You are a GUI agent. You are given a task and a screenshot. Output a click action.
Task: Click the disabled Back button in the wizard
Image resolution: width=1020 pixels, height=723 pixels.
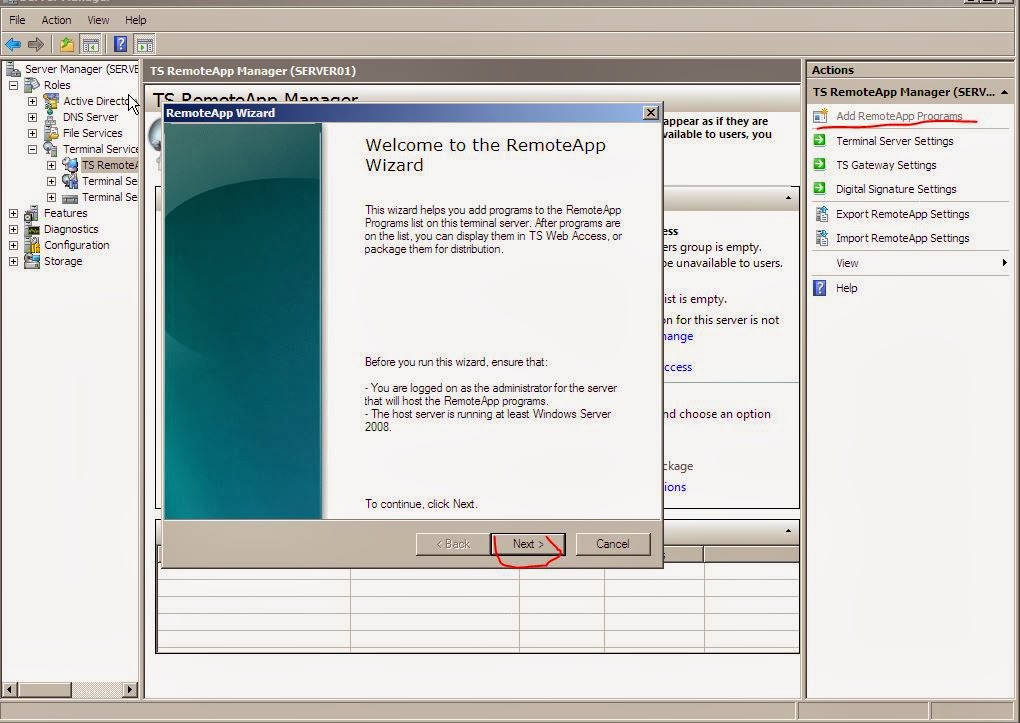pos(453,544)
